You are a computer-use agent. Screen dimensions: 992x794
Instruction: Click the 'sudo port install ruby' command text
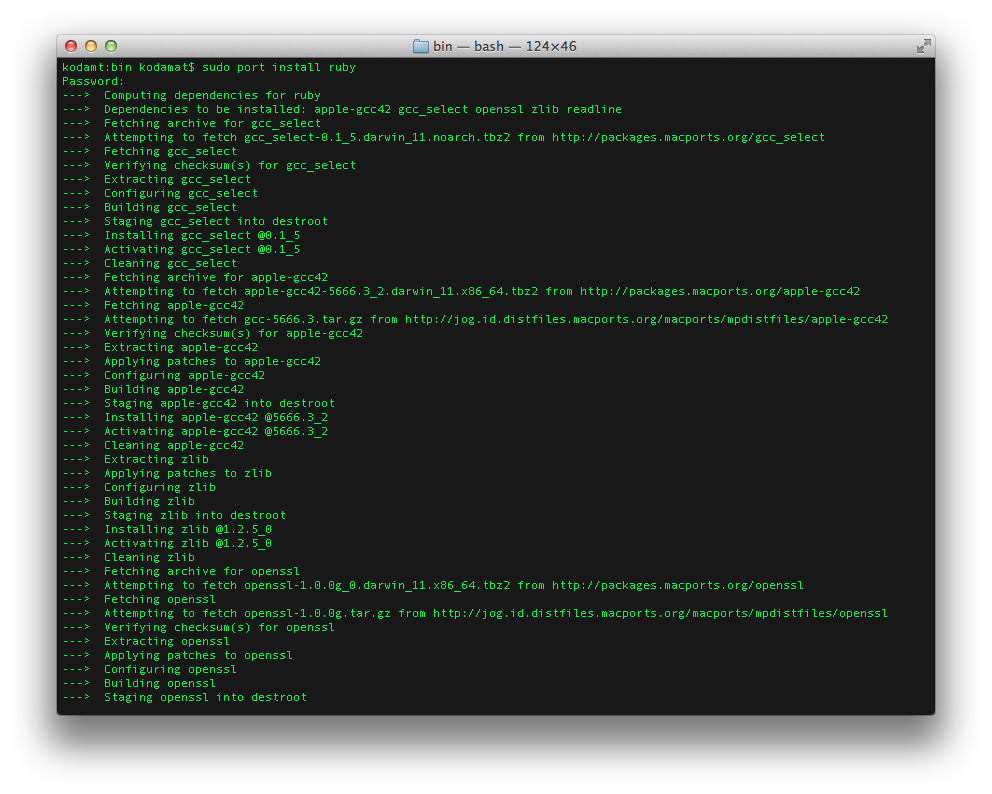(x=279, y=67)
